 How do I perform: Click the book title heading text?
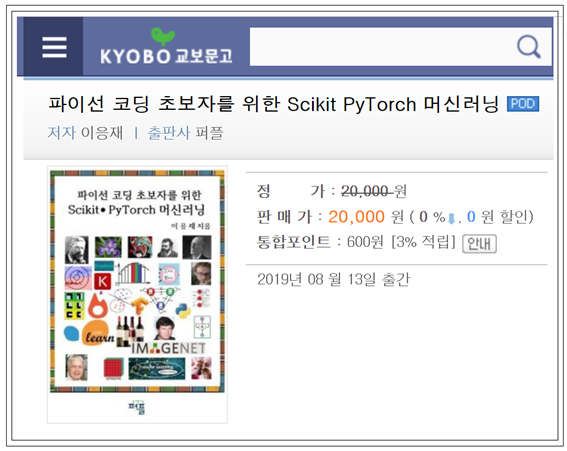[x=274, y=104]
